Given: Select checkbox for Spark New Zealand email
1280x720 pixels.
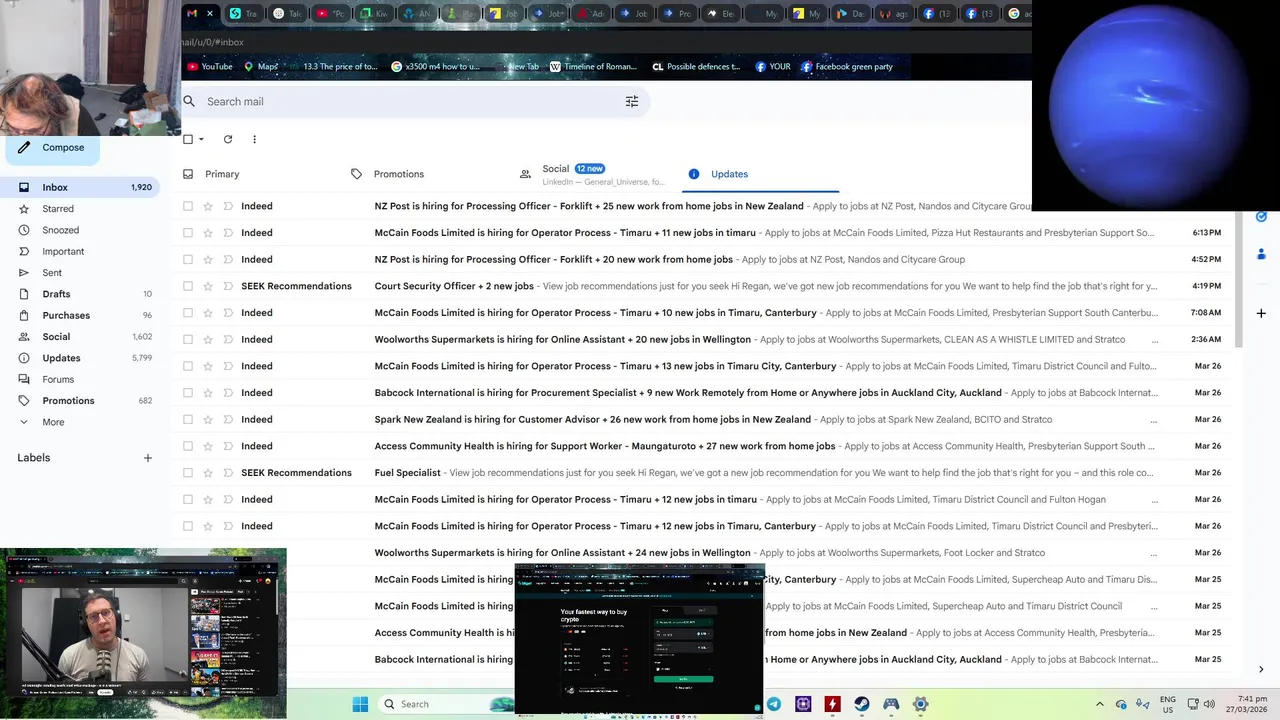Looking at the screenshot, I should 188,419.
